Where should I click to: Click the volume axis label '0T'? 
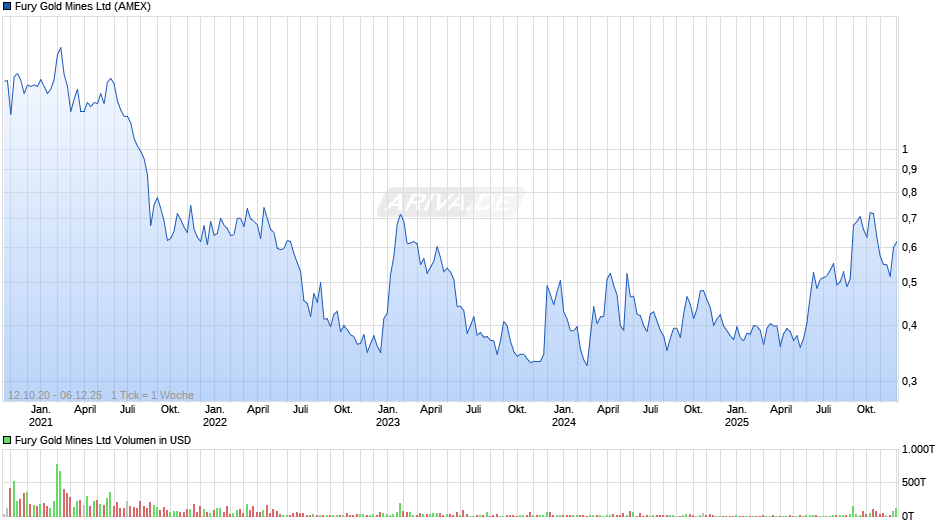pyautogui.click(x=908, y=516)
